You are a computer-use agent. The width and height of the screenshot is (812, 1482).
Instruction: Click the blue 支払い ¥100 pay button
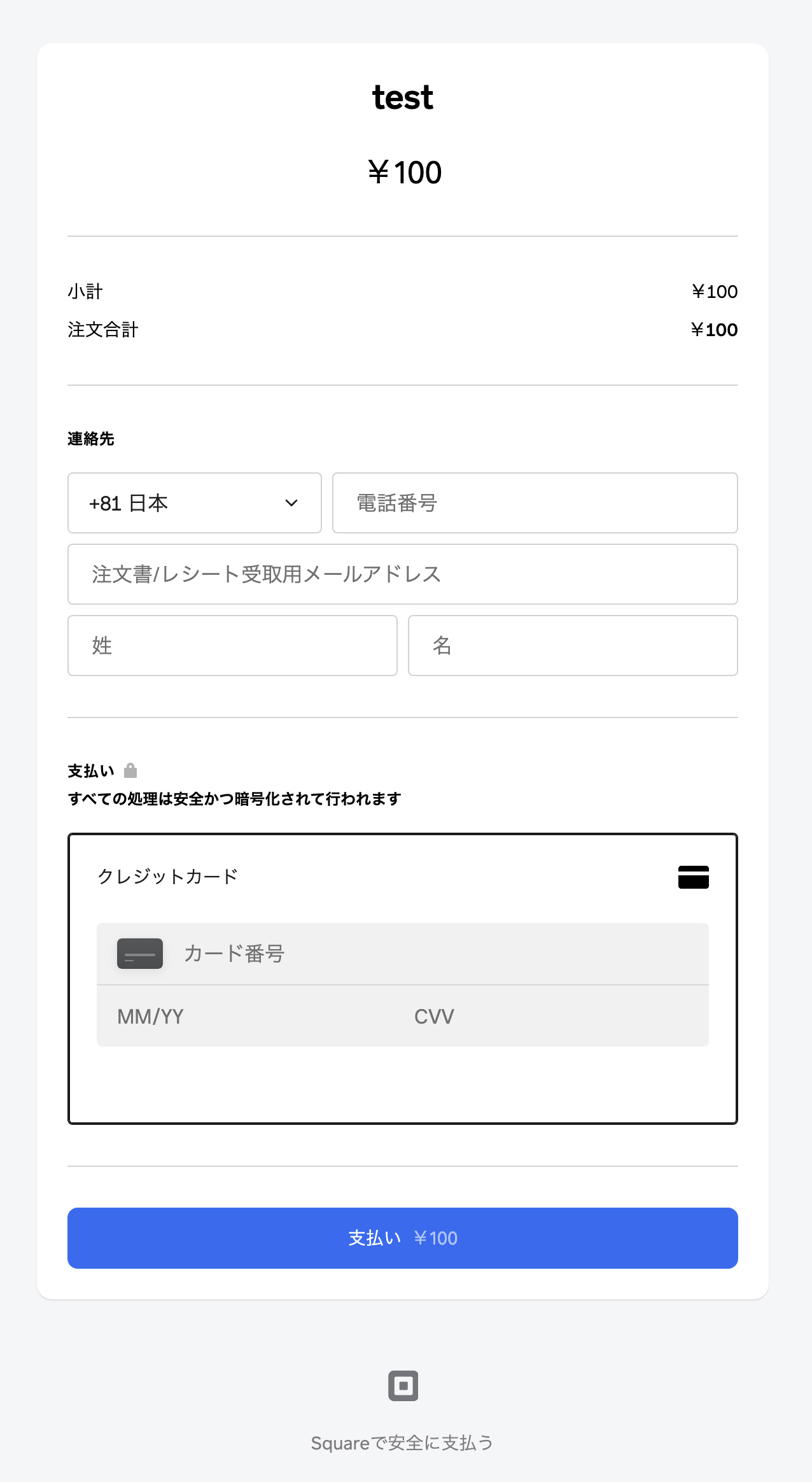[403, 1238]
